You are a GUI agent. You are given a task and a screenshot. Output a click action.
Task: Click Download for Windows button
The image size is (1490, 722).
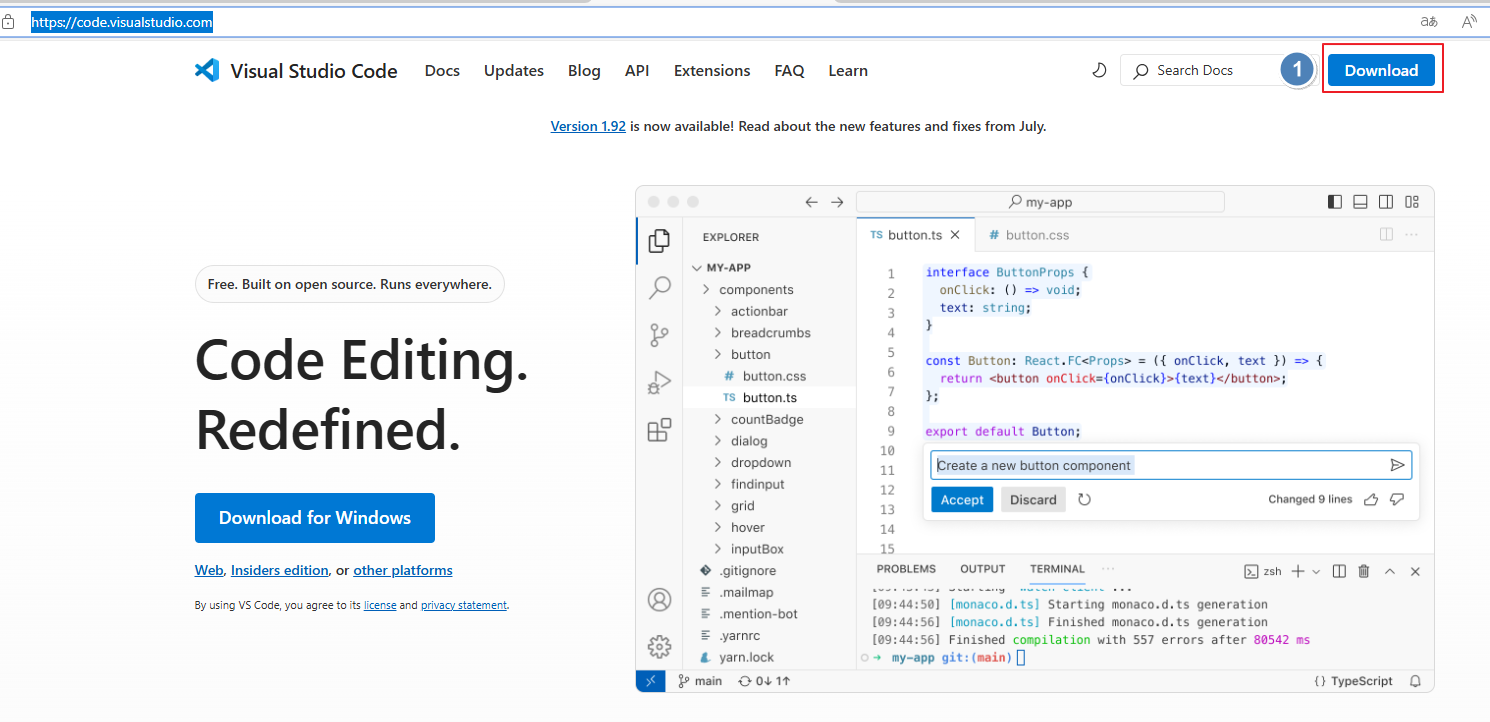pos(315,518)
